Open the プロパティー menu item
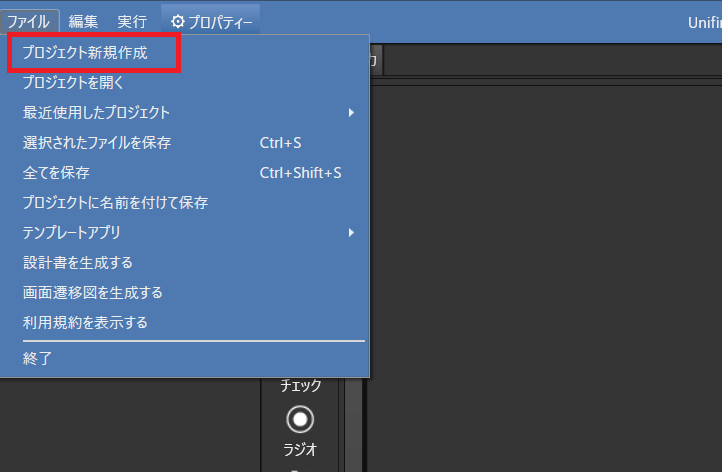 pyautogui.click(x=211, y=22)
